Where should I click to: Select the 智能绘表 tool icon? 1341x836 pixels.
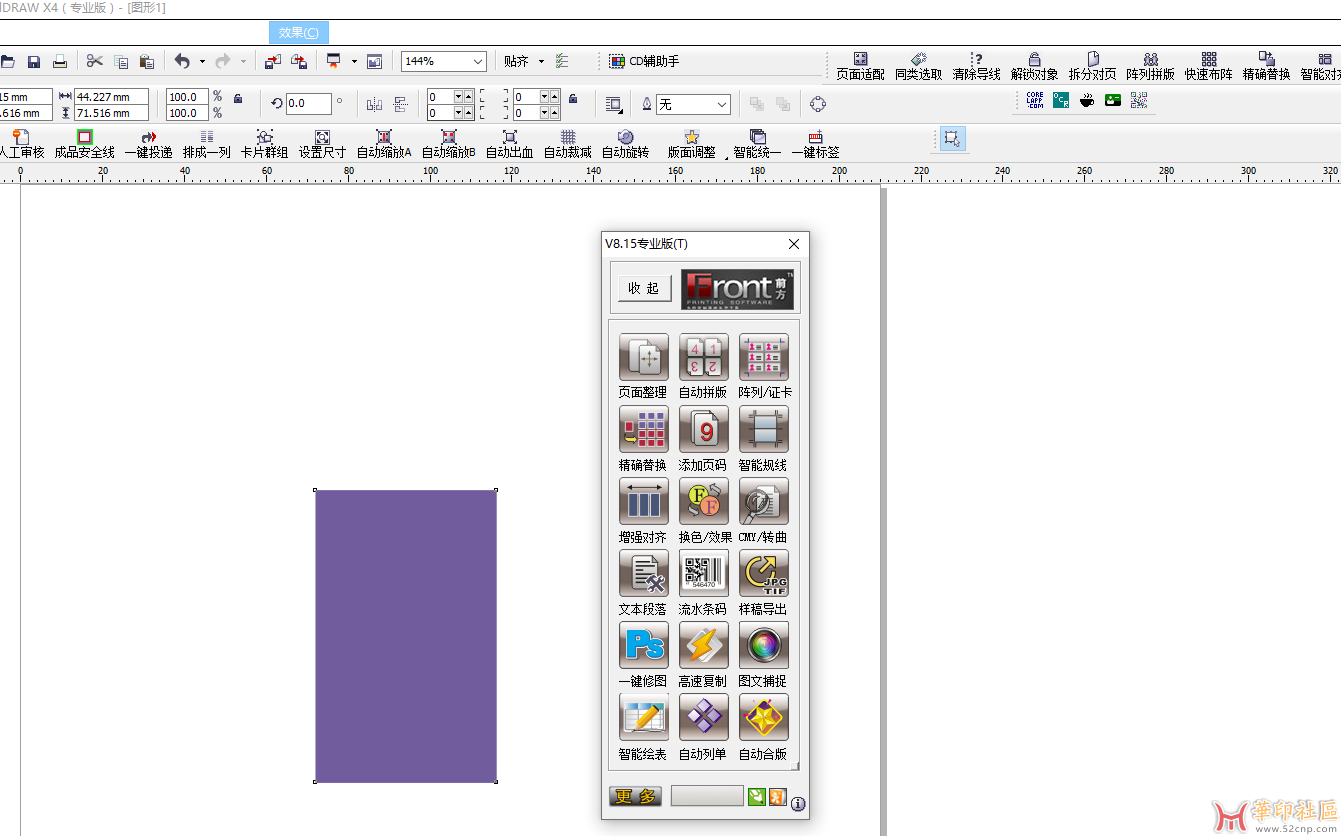(x=643, y=717)
